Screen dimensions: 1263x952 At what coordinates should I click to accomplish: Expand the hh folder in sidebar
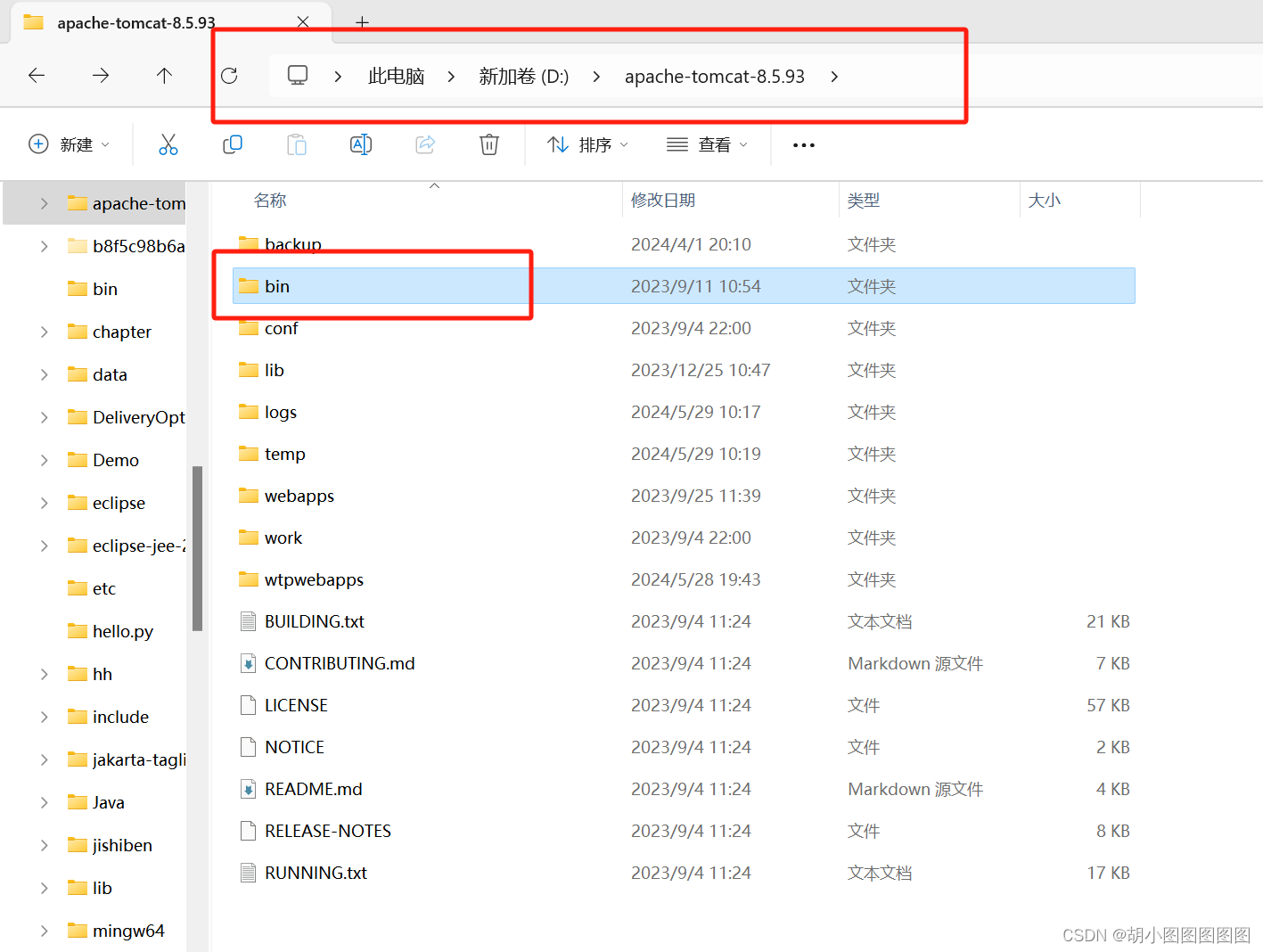point(44,674)
